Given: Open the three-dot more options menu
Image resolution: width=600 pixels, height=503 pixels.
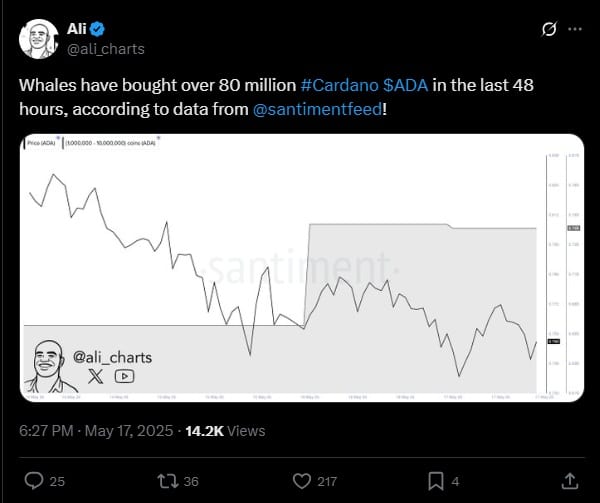Looking at the screenshot, I should click(575, 31).
